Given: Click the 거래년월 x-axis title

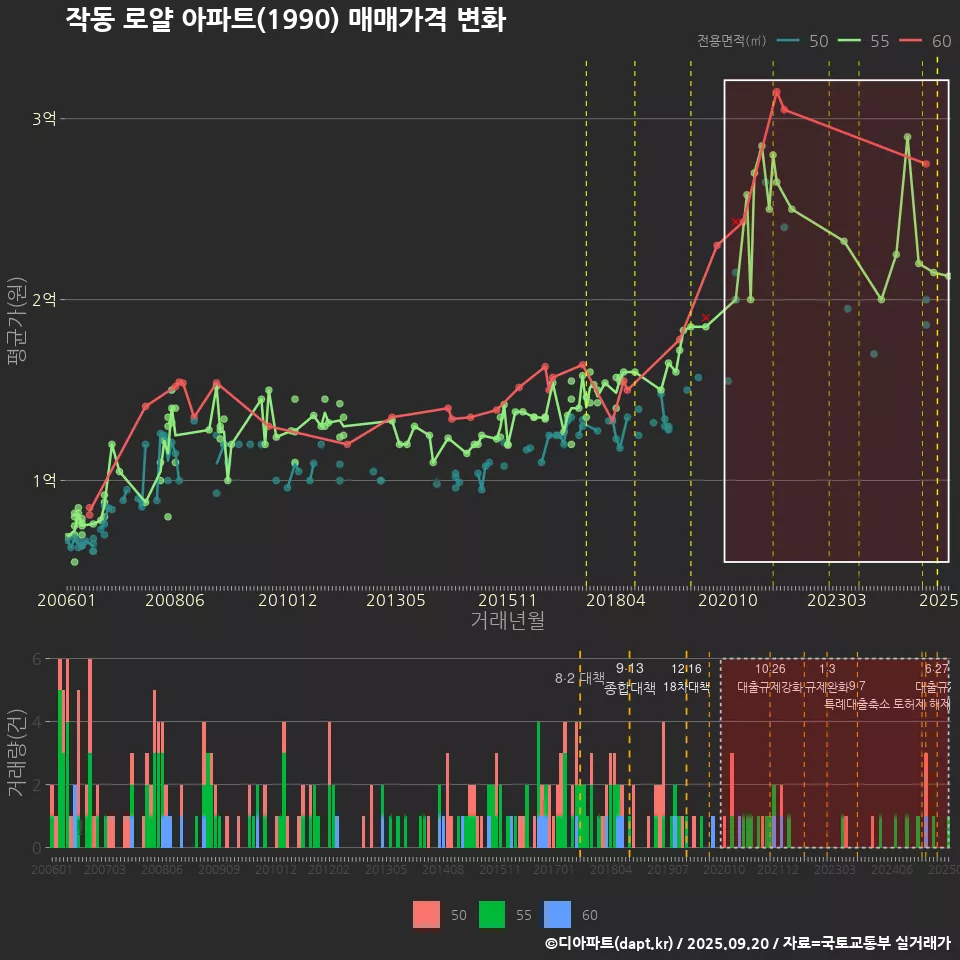Looking at the screenshot, I should 507,620.
